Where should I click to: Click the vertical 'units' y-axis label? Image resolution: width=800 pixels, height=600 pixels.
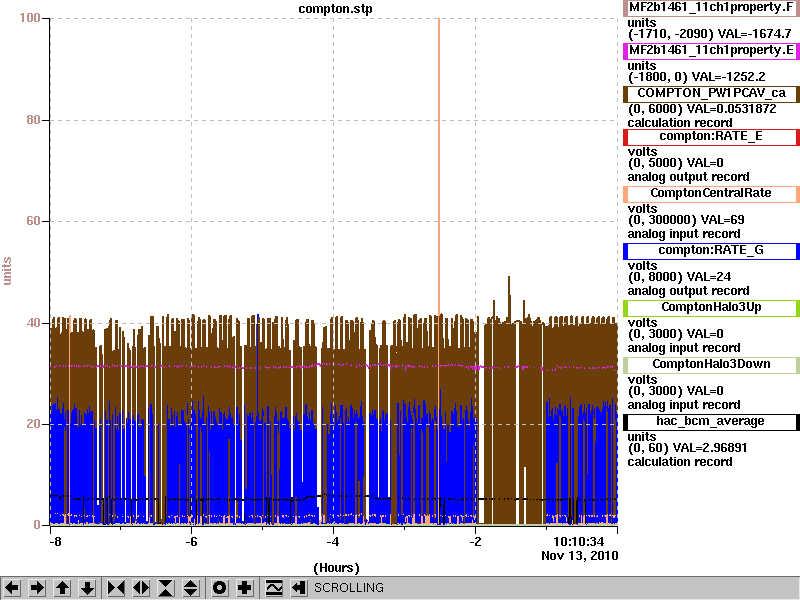click(7, 271)
